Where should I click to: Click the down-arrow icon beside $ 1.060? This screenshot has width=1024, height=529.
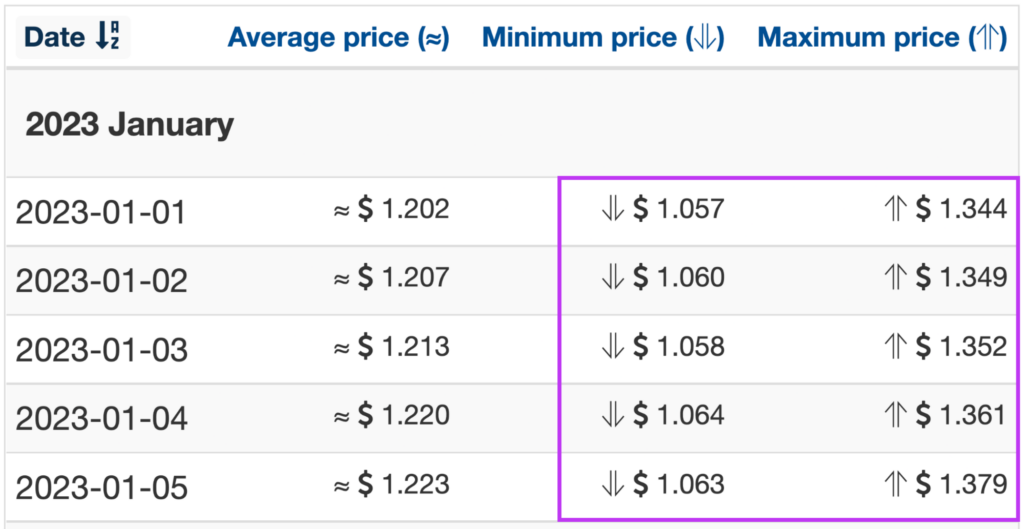pos(613,279)
